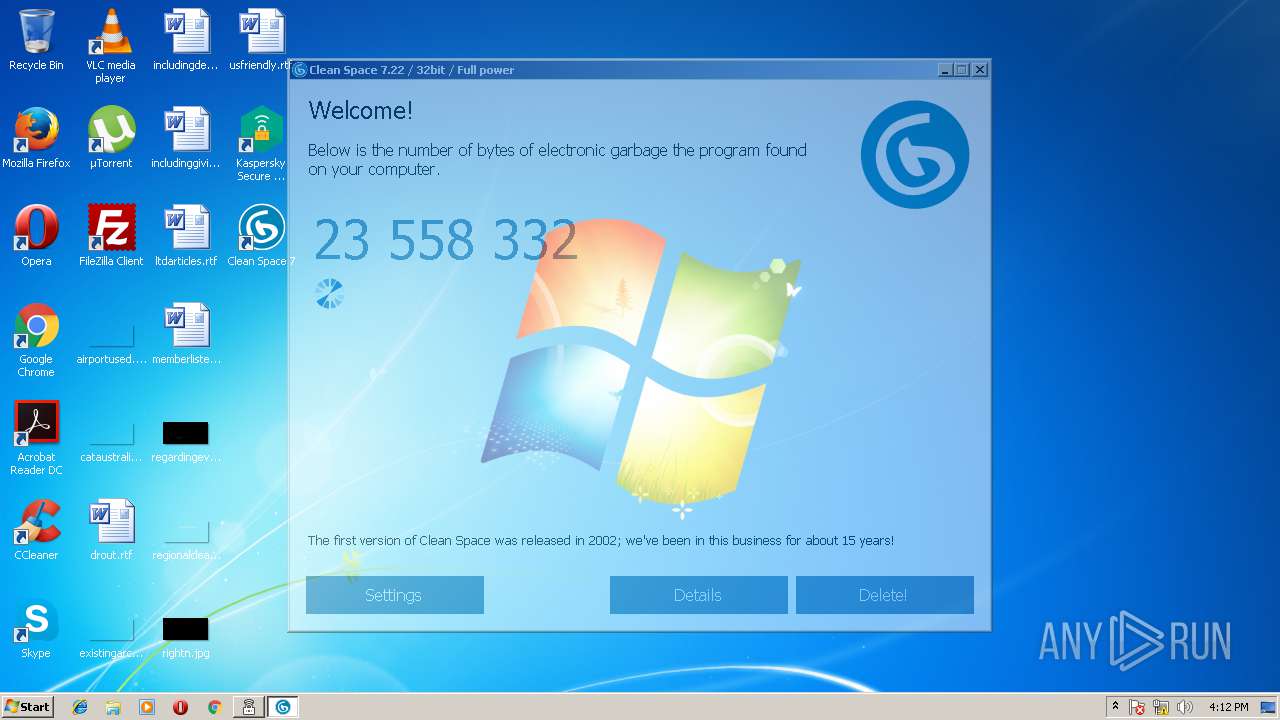1280x720 pixels.
Task: Click the Welcome! heading text
Action: coord(360,111)
